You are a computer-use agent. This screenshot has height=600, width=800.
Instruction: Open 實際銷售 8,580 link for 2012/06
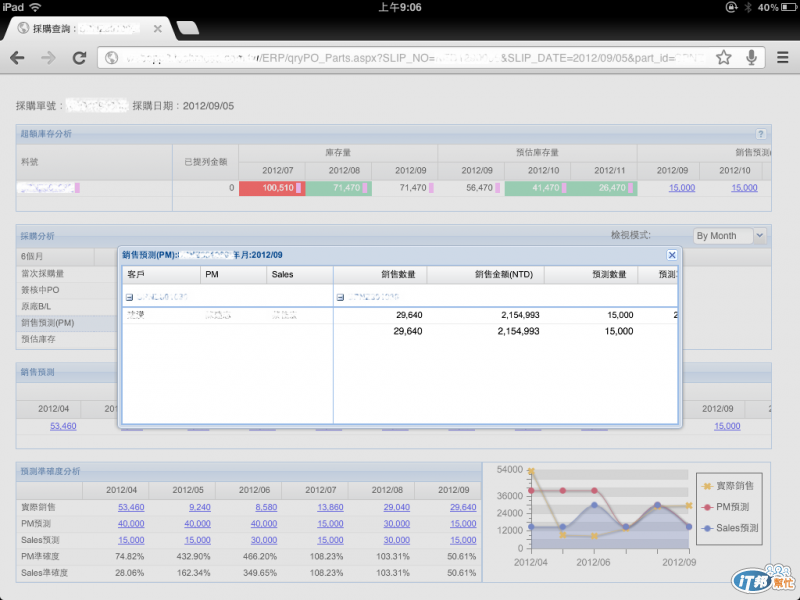tap(266, 508)
